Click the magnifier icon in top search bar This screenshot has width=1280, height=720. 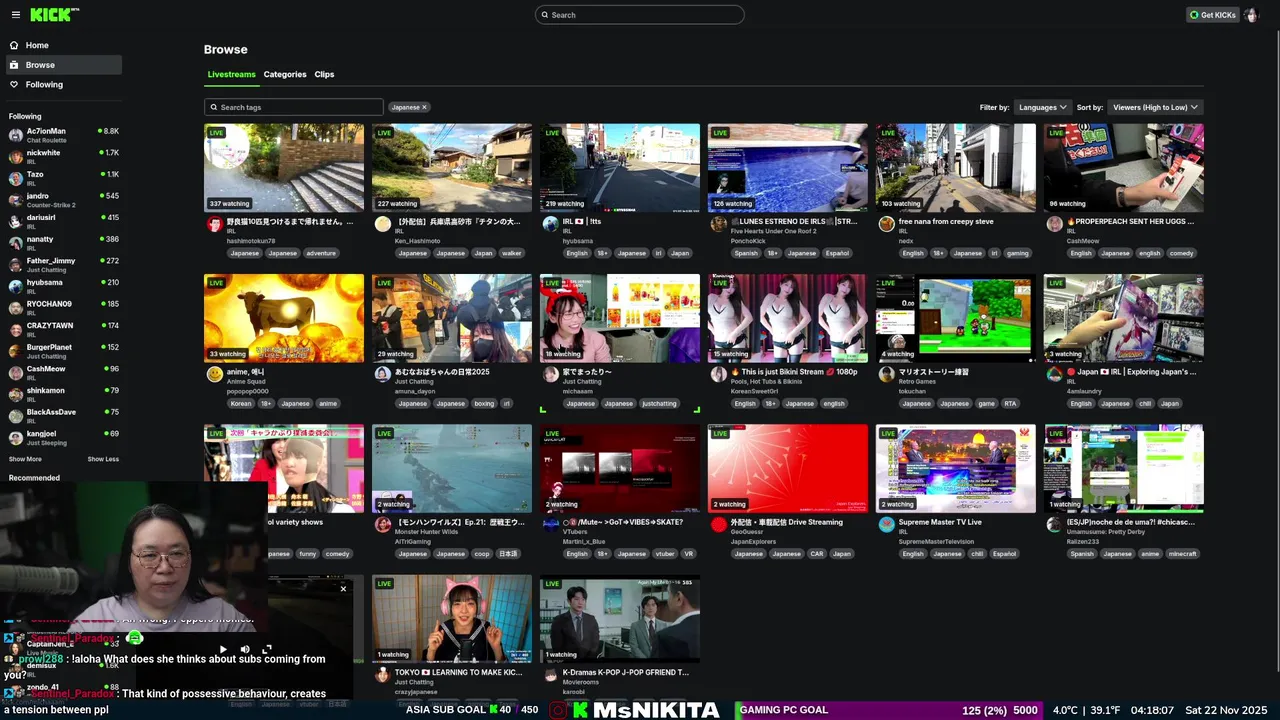(545, 15)
